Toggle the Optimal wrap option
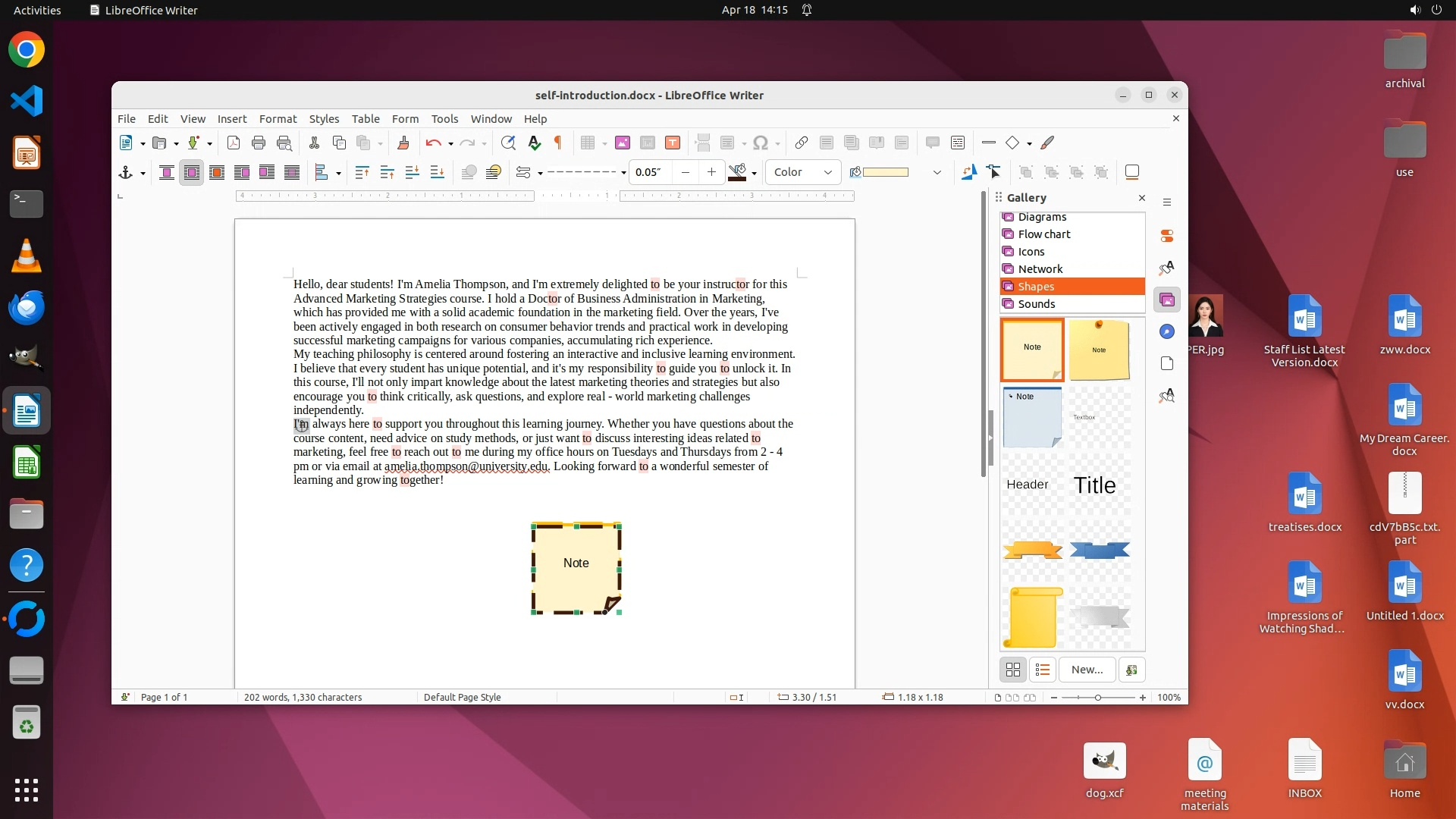This screenshot has width=1456, height=819. (x=217, y=172)
